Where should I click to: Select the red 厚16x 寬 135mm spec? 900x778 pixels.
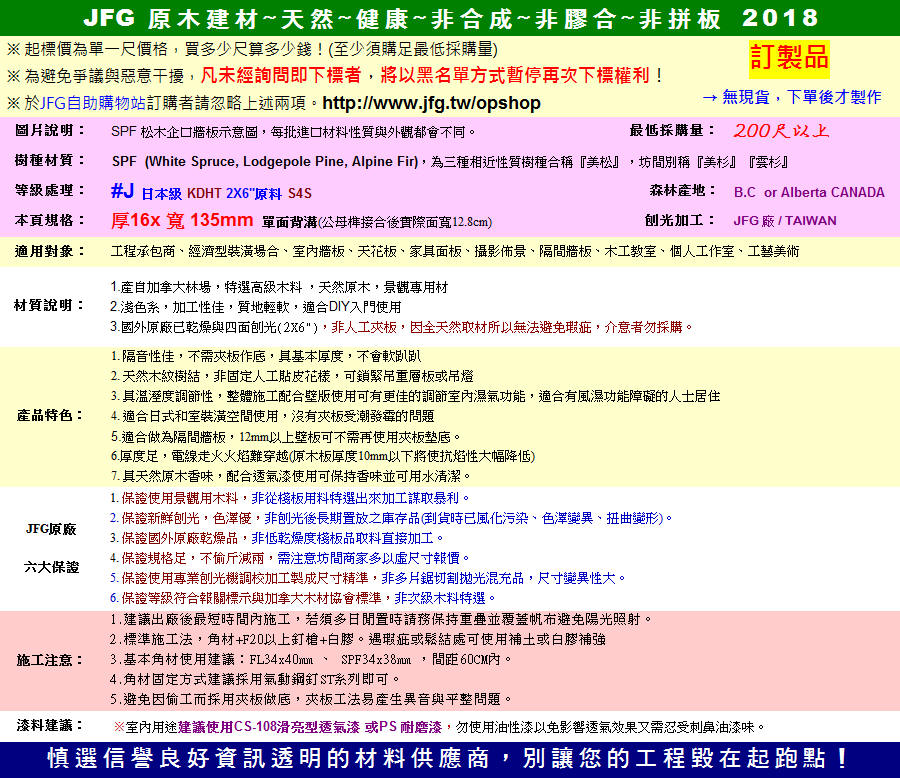(182, 220)
